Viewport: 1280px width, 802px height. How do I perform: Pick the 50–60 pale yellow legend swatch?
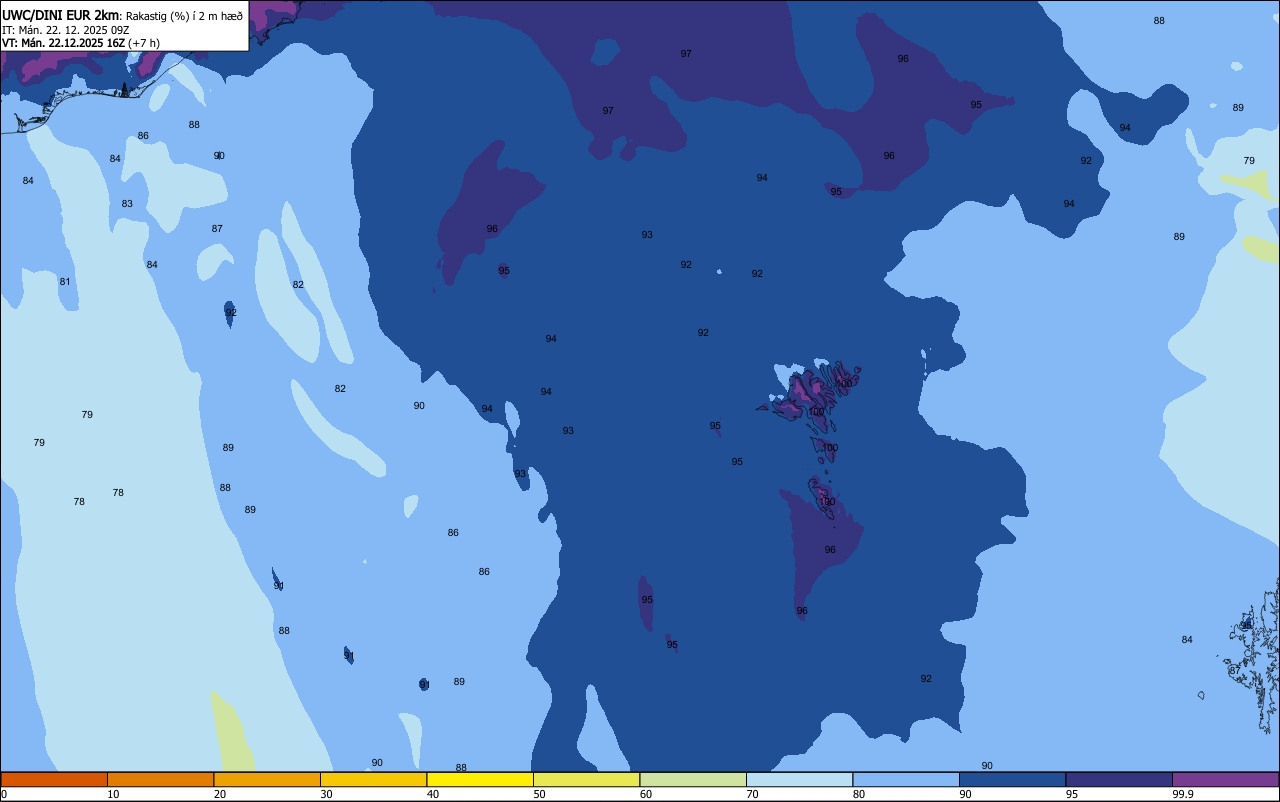pyautogui.click(x=586, y=779)
